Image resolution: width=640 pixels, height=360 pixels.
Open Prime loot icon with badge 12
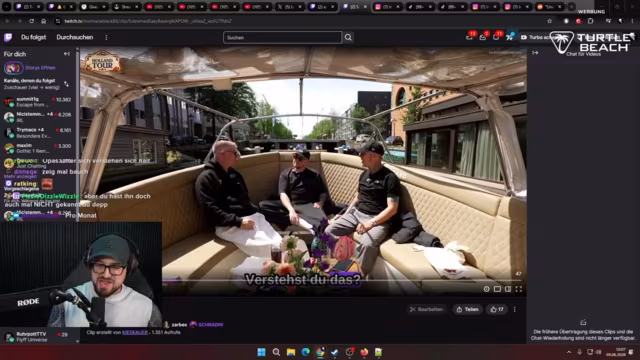(x=469, y=37)
